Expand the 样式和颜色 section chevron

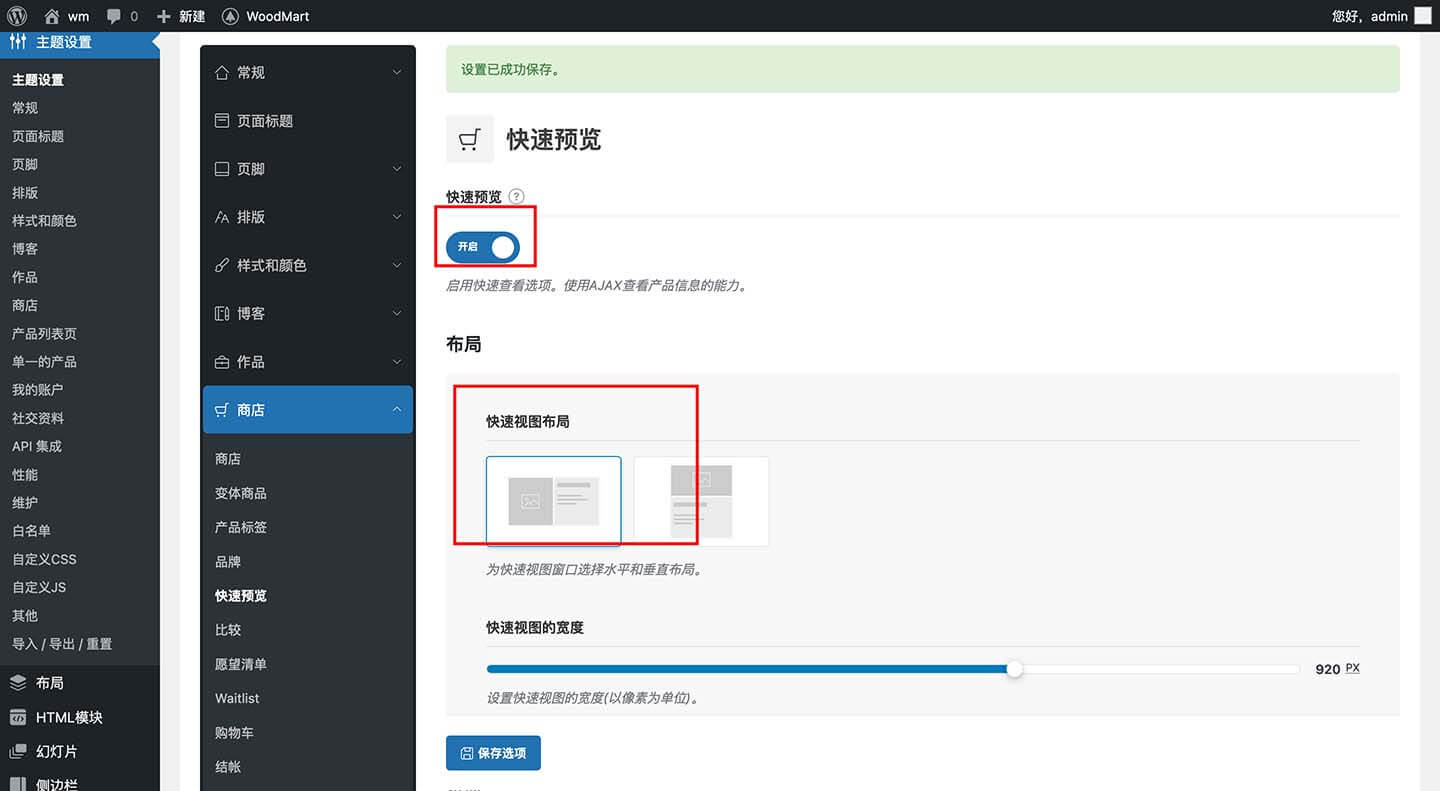coord(397,265)
